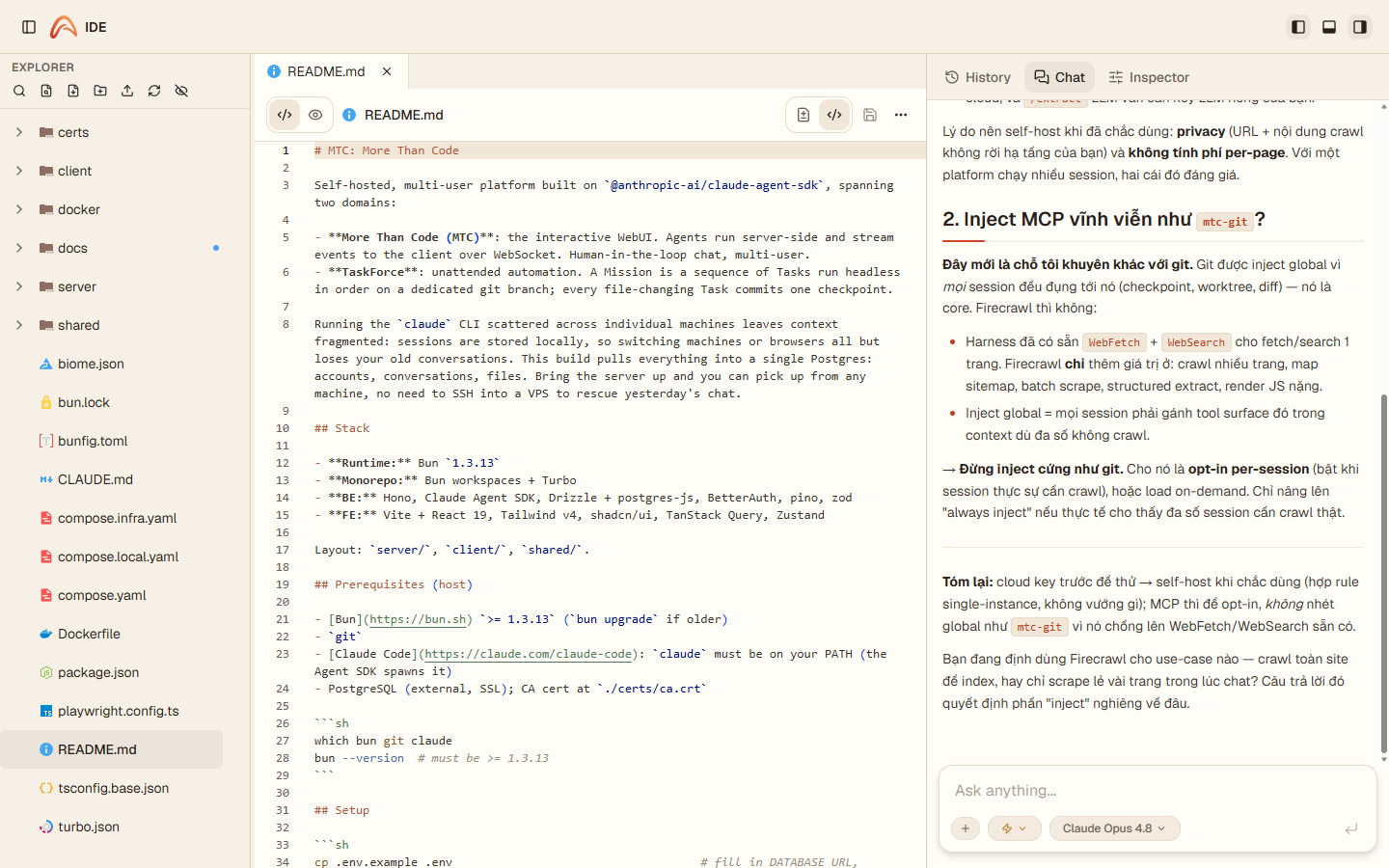Screen dimensions: 1389x868
Task: Send the chat message with the enter arrow
Action: click(1351, 828)
